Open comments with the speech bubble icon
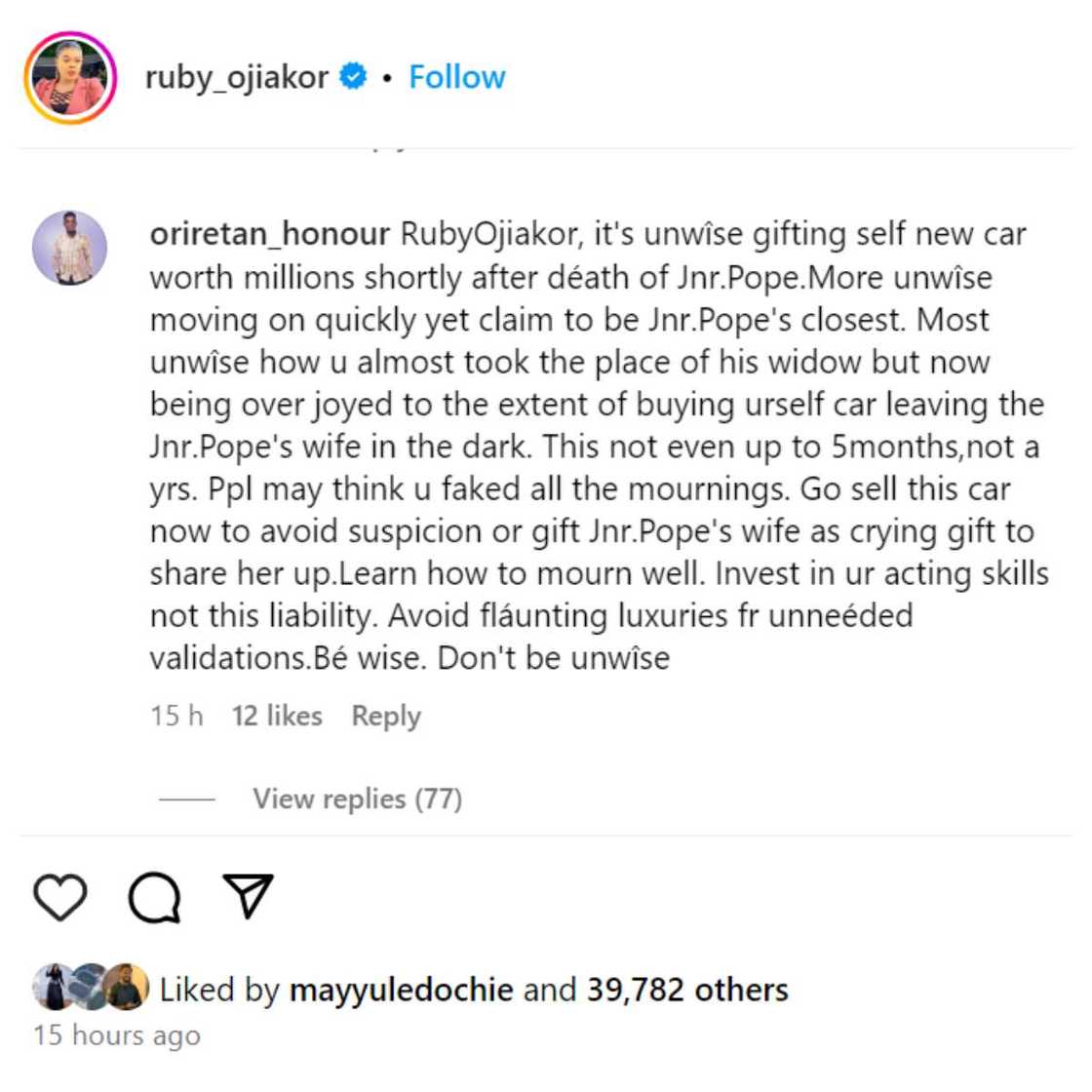 pos(154,897)
